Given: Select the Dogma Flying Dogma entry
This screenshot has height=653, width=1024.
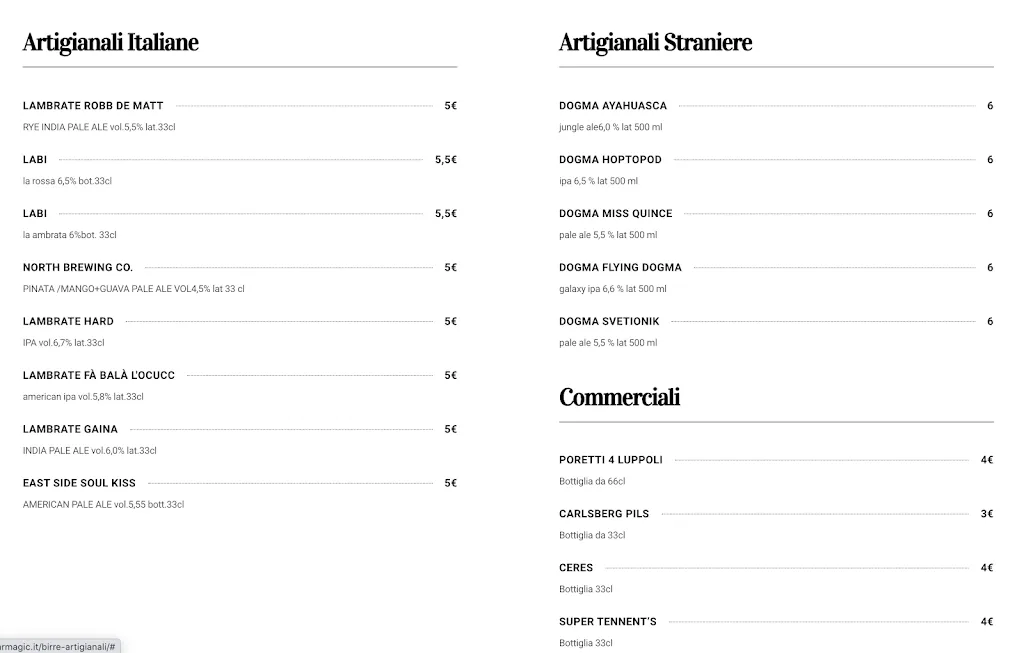Looking at the screenshot, I should click(x=620, y=267).
